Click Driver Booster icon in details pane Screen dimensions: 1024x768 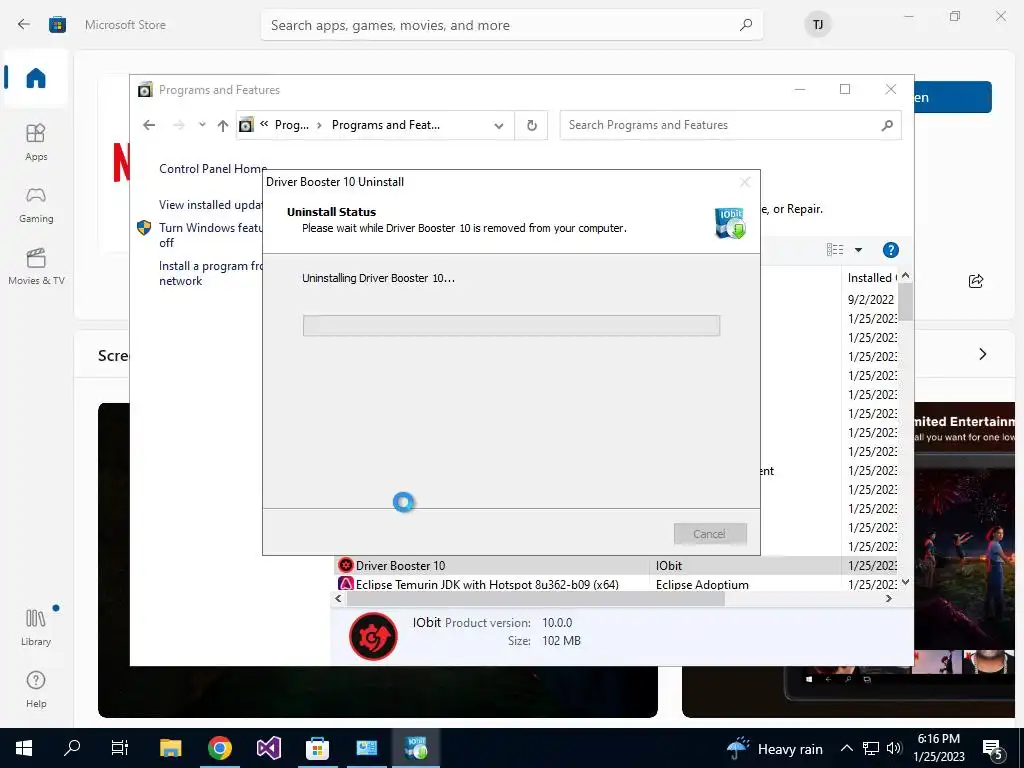373,636
